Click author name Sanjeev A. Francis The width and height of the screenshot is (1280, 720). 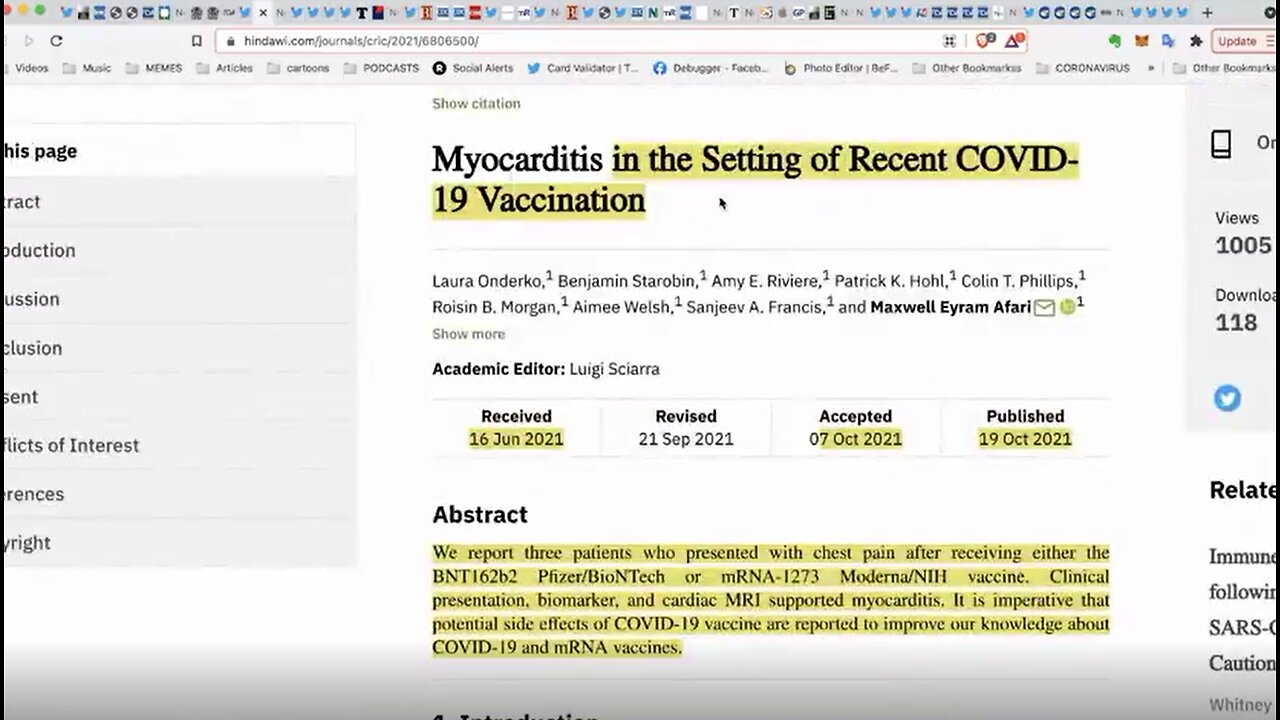[758, 307]
